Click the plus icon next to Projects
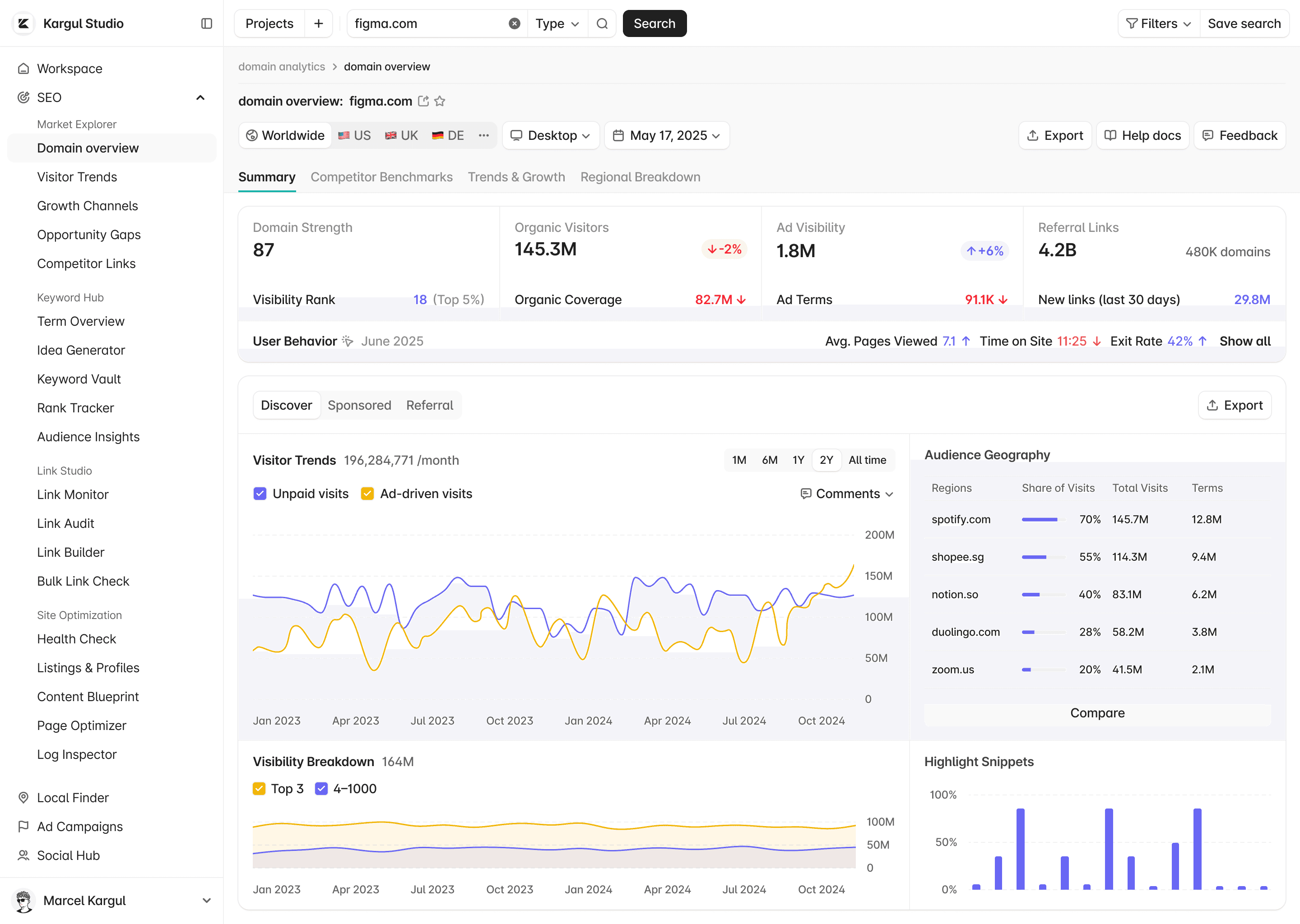The height and width of the screenshot is (924, 1300). pos(318,23)
